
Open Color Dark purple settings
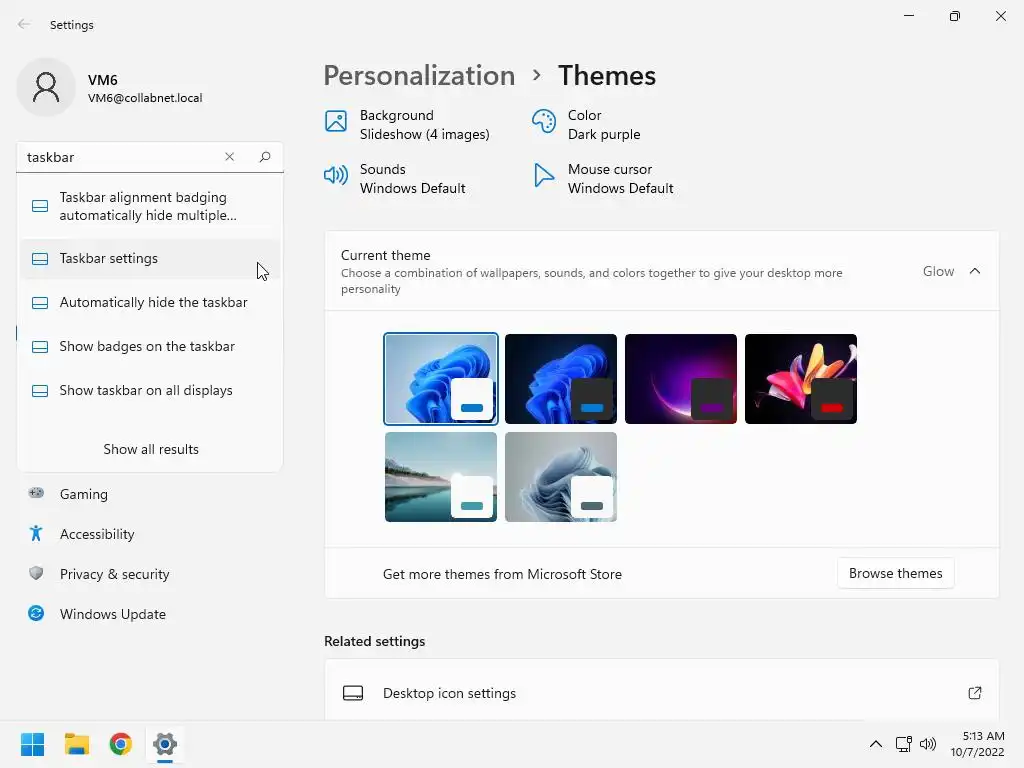tap(586, 125)
